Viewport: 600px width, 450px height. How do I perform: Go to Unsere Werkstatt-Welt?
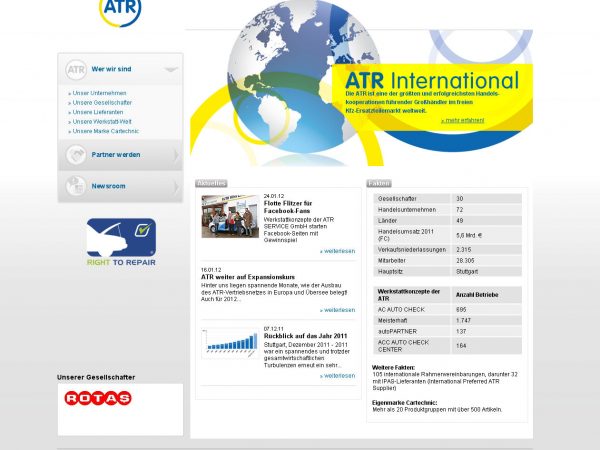point(100,122)
